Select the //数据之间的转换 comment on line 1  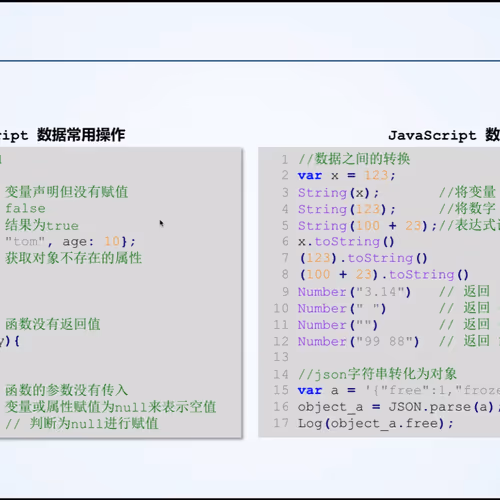[354, 159]
